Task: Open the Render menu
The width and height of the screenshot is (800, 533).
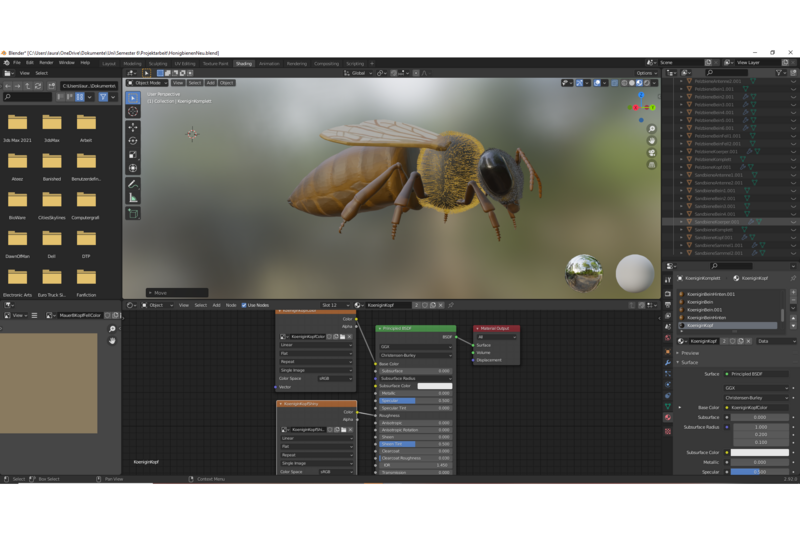Action: pyautogui.click(x=46, y=62)
